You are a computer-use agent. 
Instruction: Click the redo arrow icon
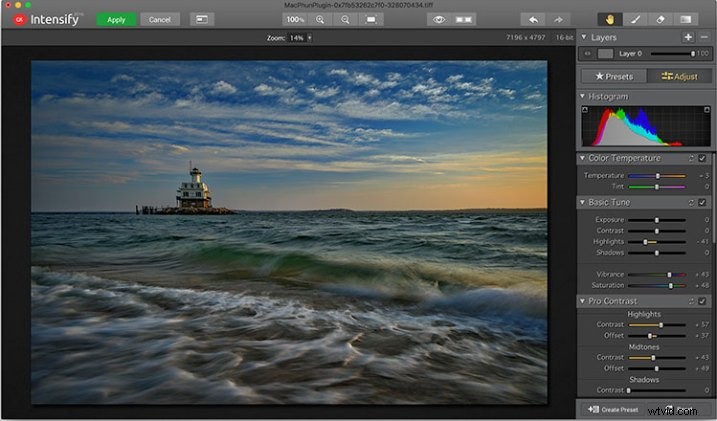pos(558,20)
